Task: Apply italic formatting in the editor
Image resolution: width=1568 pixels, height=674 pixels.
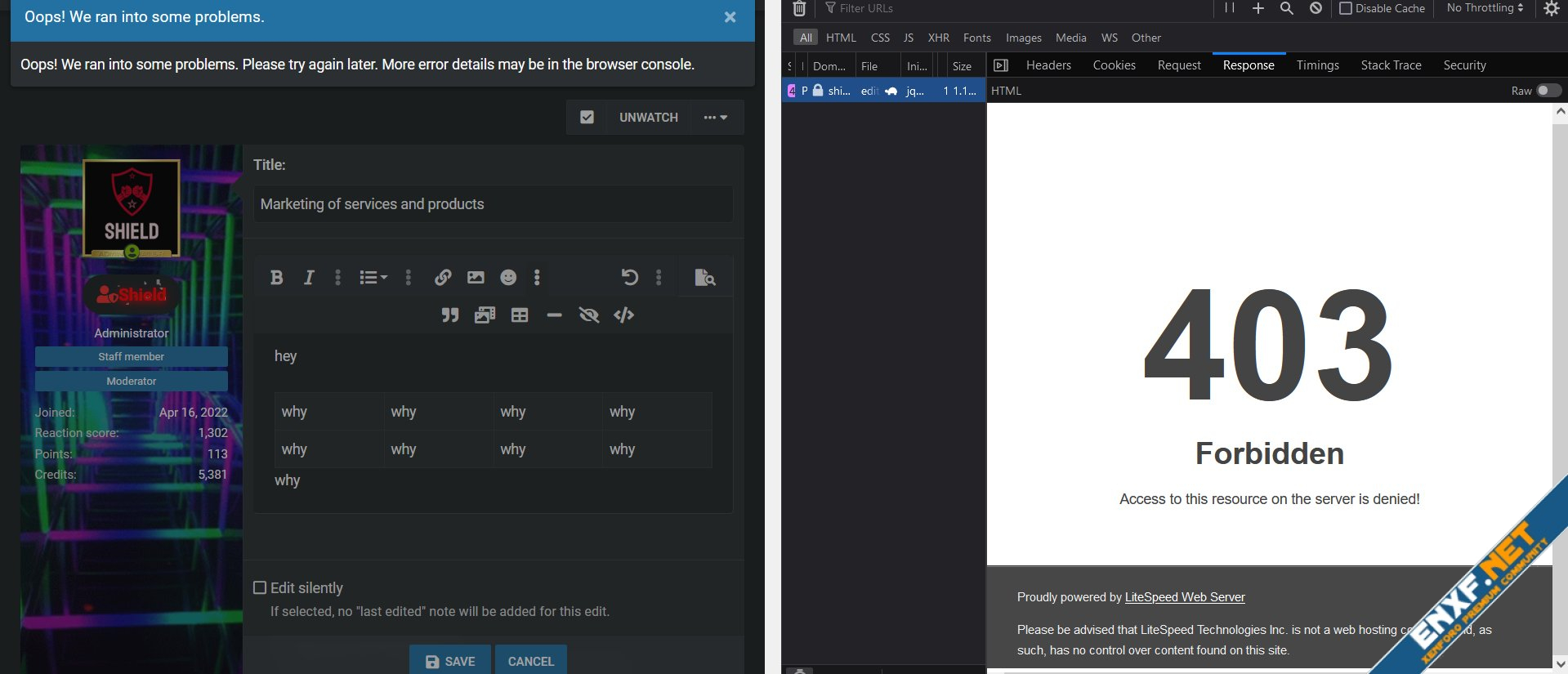Action: (309, 278)
